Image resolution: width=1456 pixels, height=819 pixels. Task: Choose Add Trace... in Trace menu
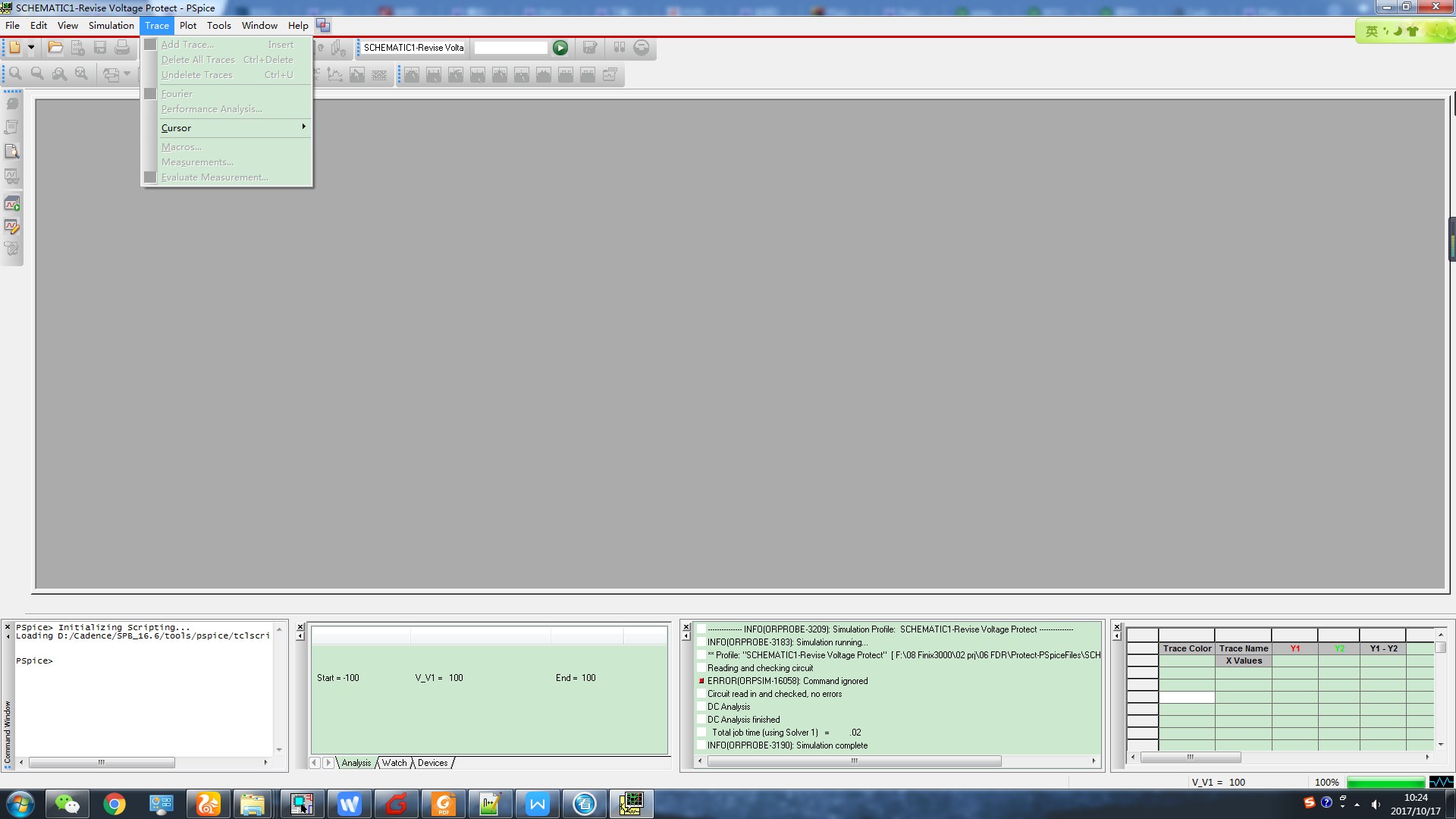227,44
